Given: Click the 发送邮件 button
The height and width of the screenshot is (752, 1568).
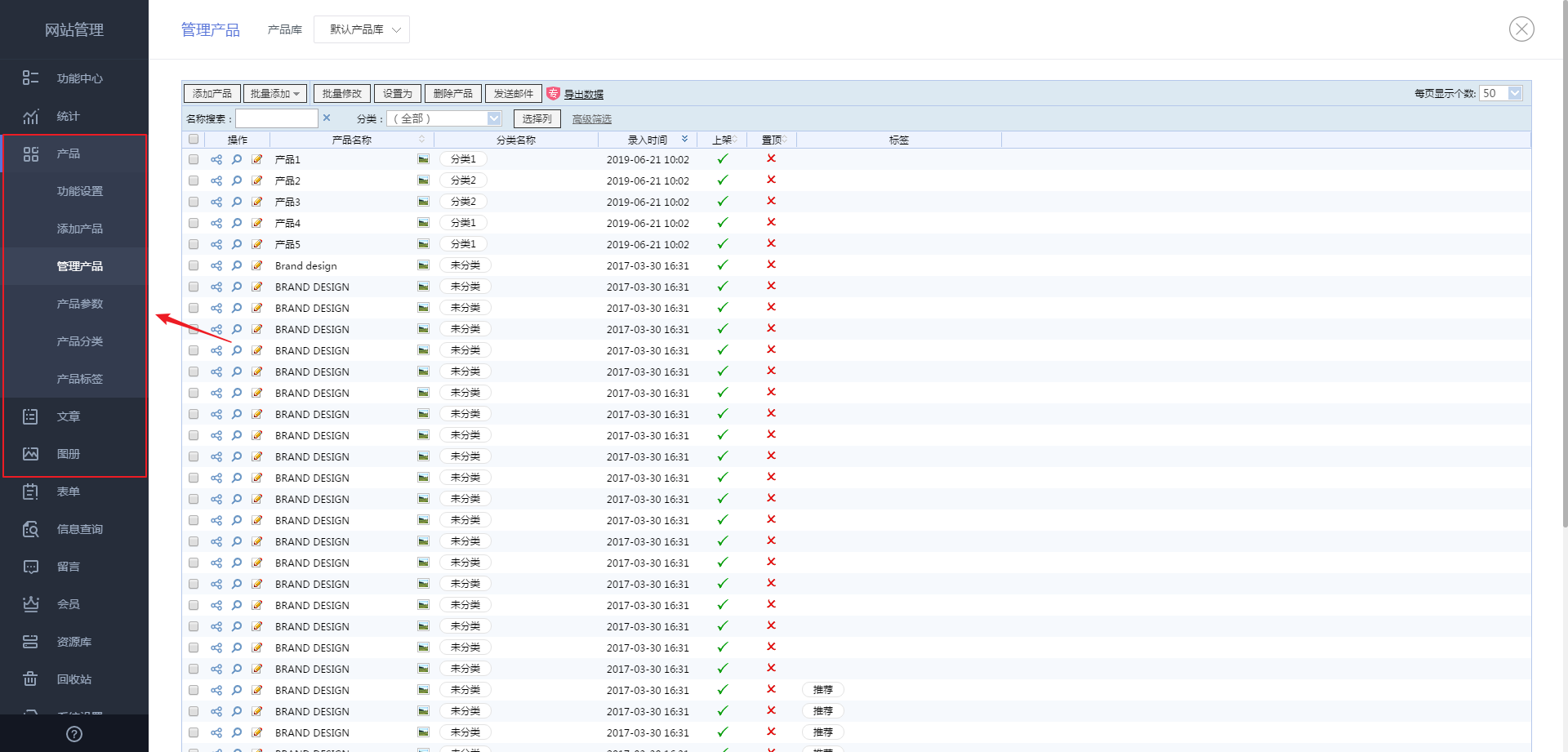Looking at the screenshot, I should (x=514, y=94).
